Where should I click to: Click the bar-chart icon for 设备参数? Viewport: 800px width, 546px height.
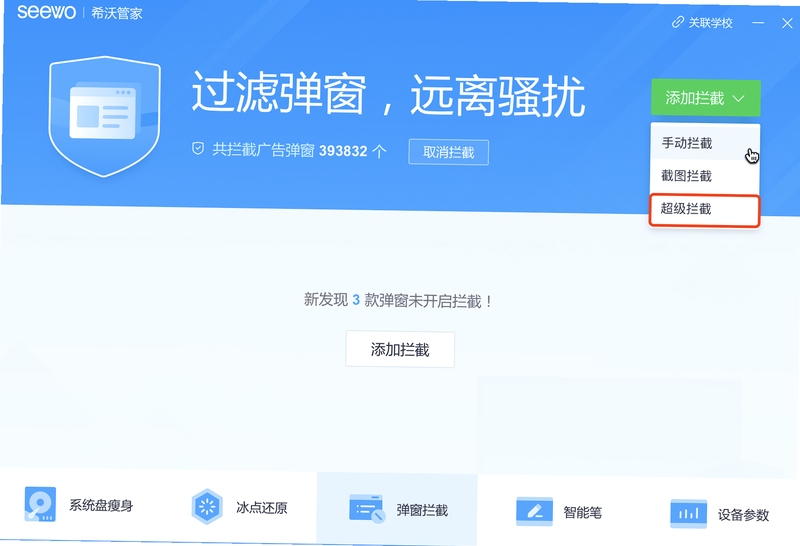(688, 513)
